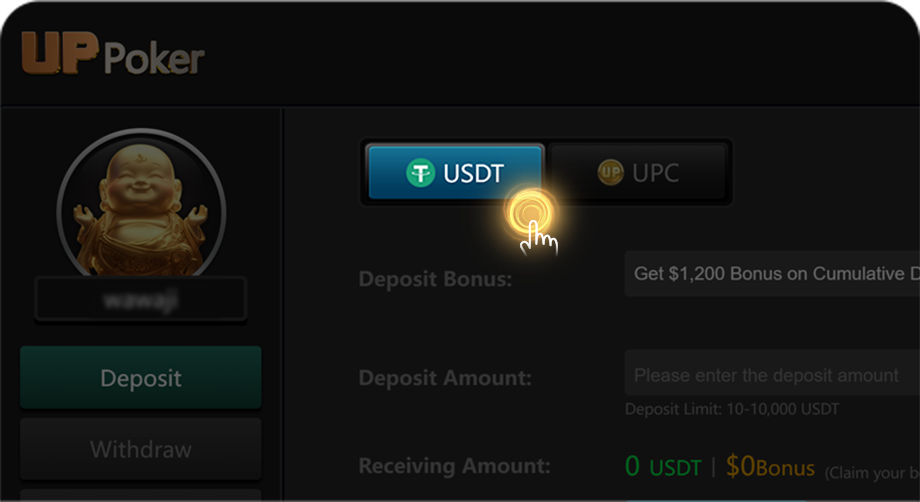Image resolution: width=920 pixels, height=502 pixels.
Task: Click the UPPoker logo
Action: point(112,56)
